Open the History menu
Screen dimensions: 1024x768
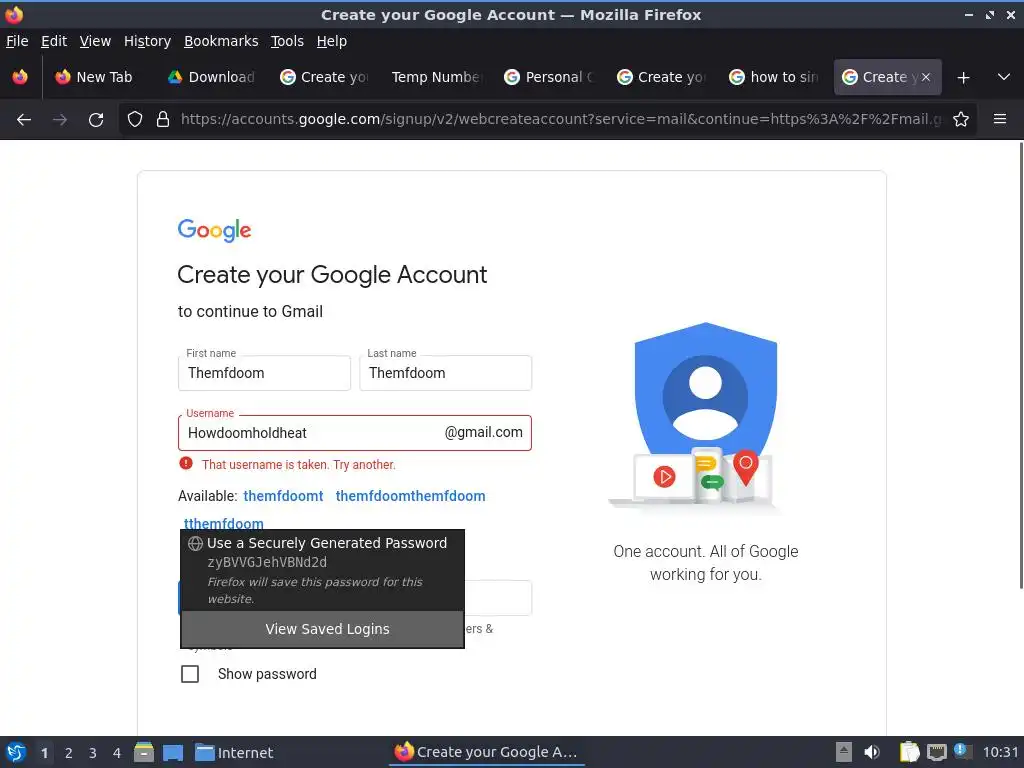coord(148,41)
